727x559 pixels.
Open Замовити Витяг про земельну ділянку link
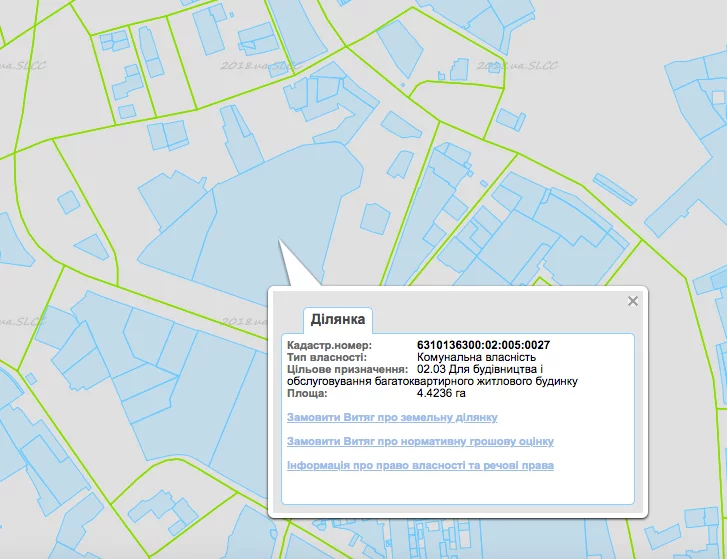pyautogui.click(x=392, y=417)
